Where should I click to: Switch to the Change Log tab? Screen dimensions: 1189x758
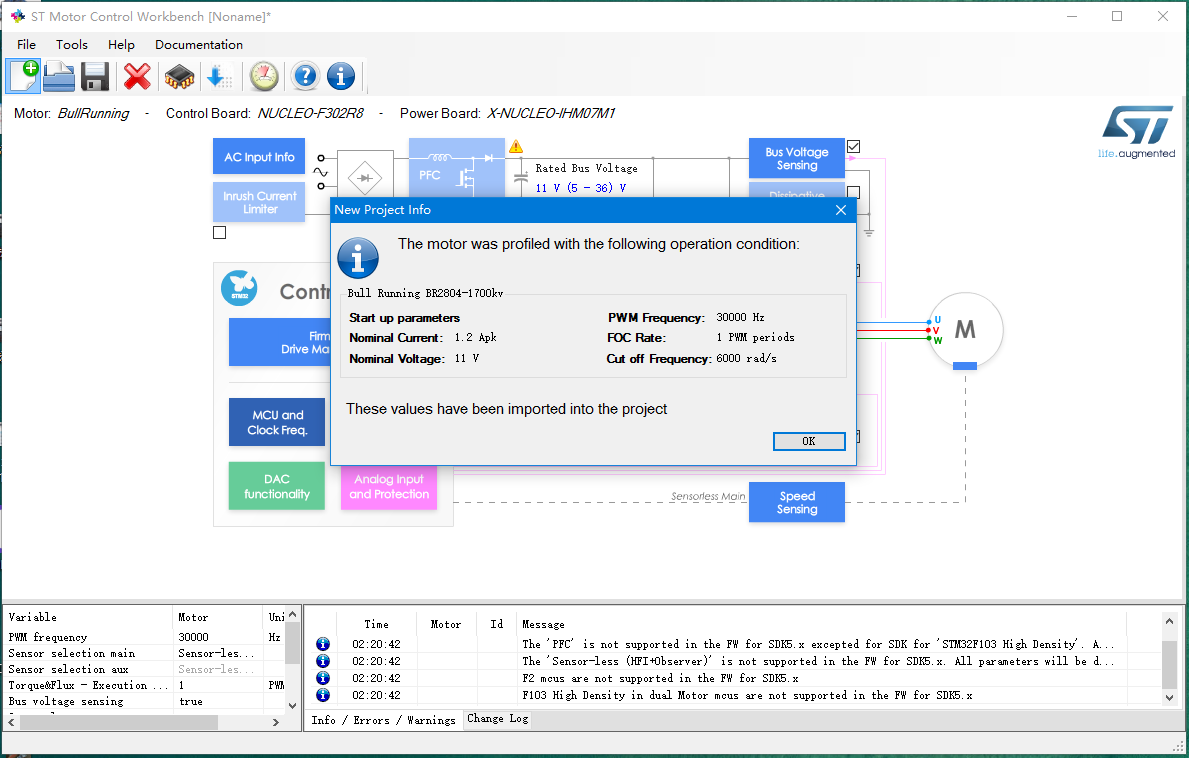(497, 719)
